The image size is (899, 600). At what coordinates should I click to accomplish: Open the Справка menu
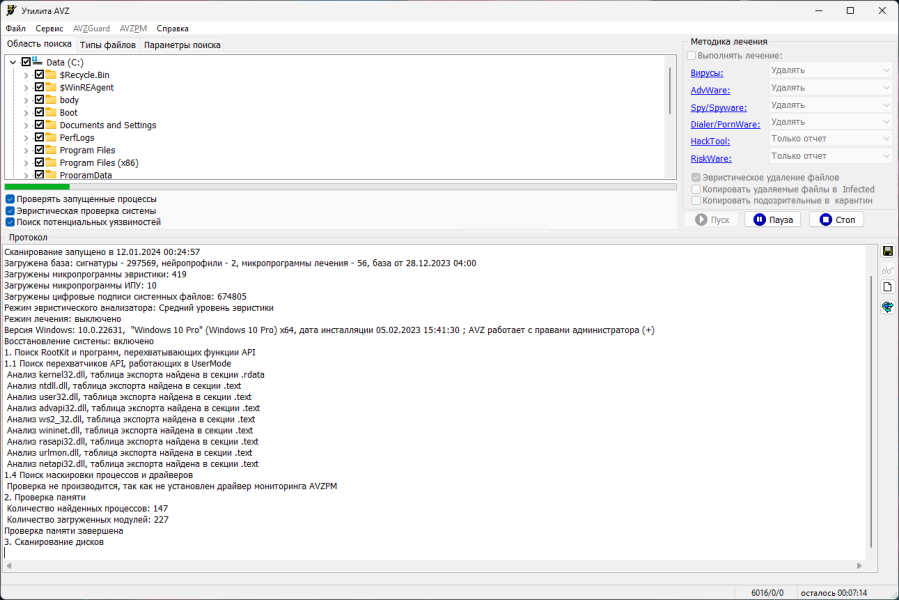click(x=172, y=28)
